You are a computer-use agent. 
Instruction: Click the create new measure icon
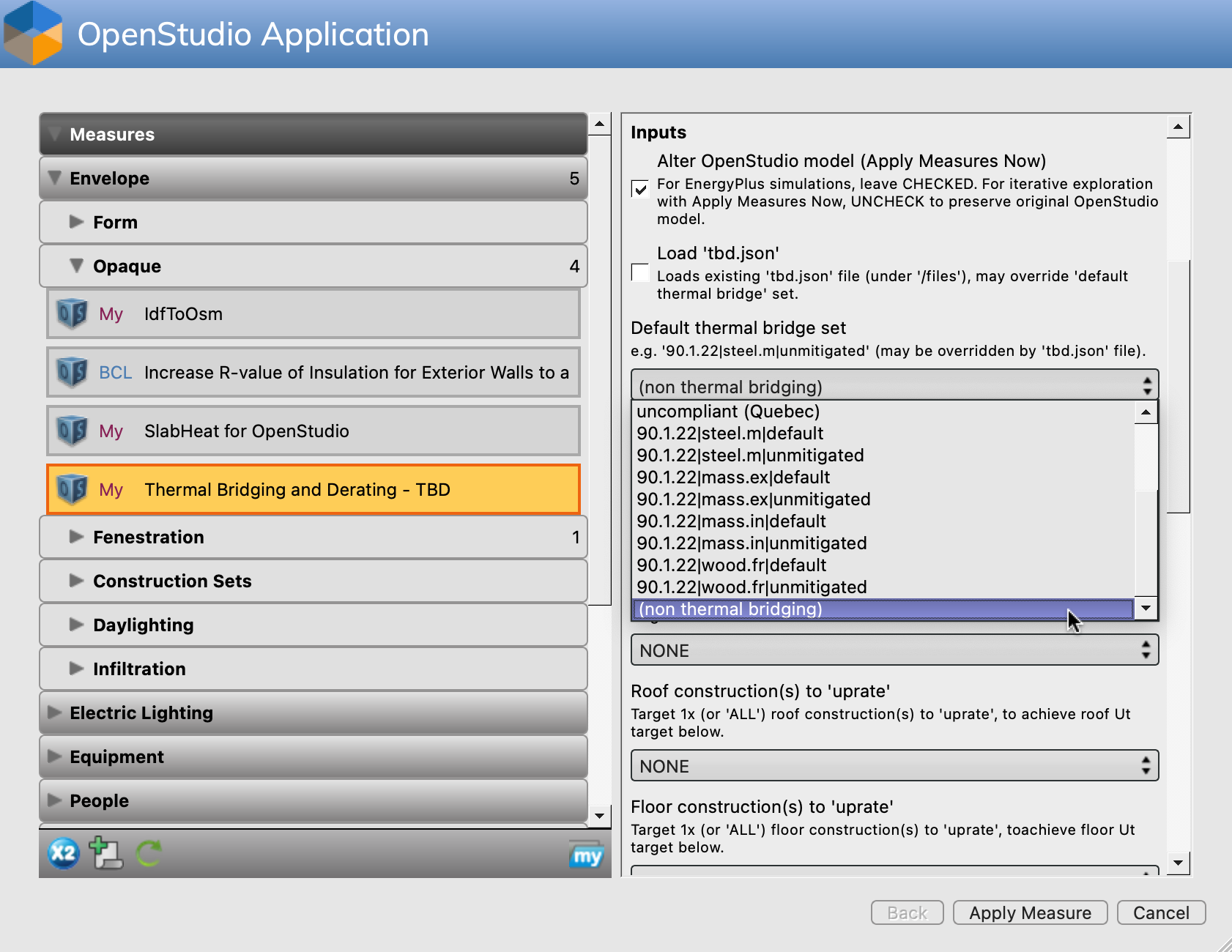pos(105,853)
